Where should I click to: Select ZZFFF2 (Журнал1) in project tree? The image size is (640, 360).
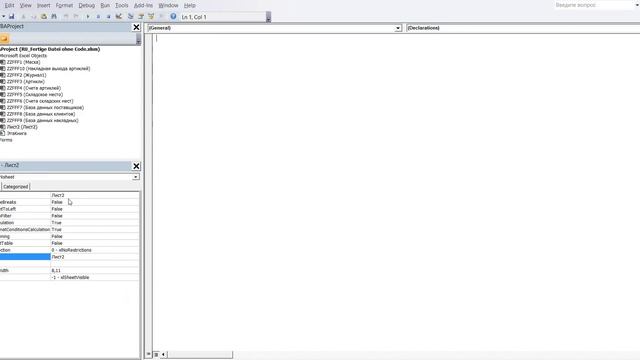[26, 75]
